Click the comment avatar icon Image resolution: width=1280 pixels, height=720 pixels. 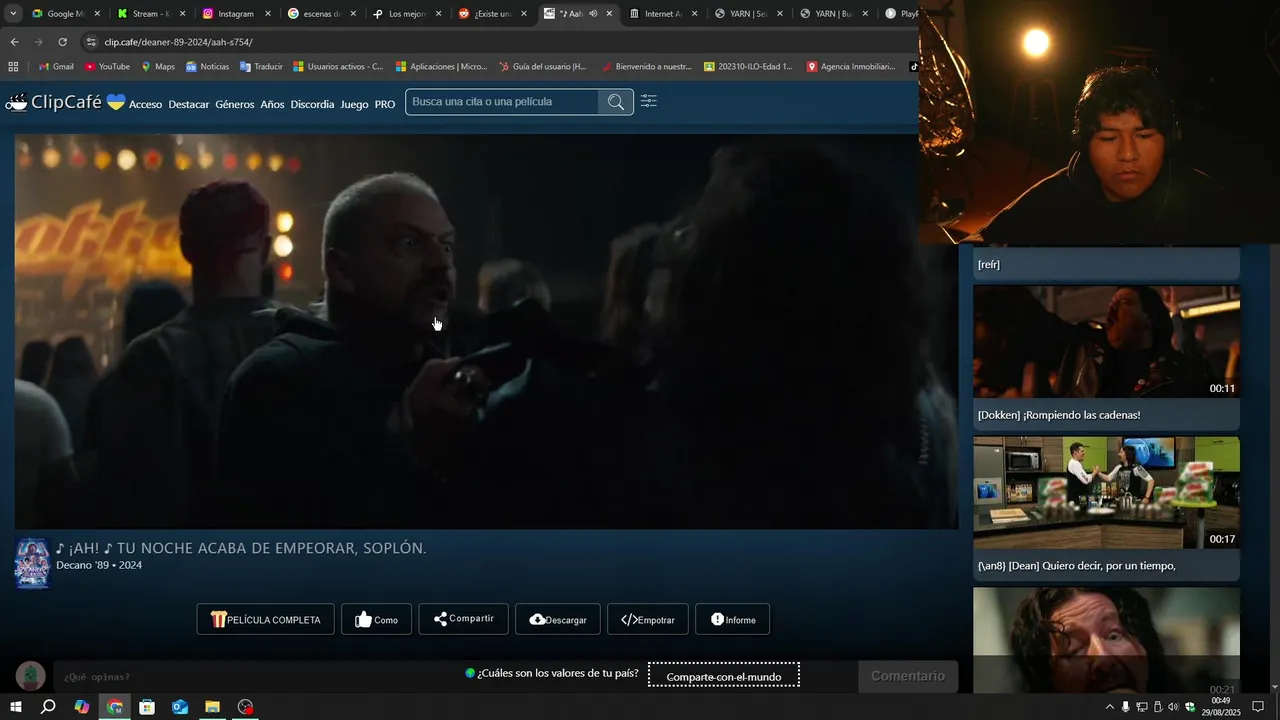(31, 677)
